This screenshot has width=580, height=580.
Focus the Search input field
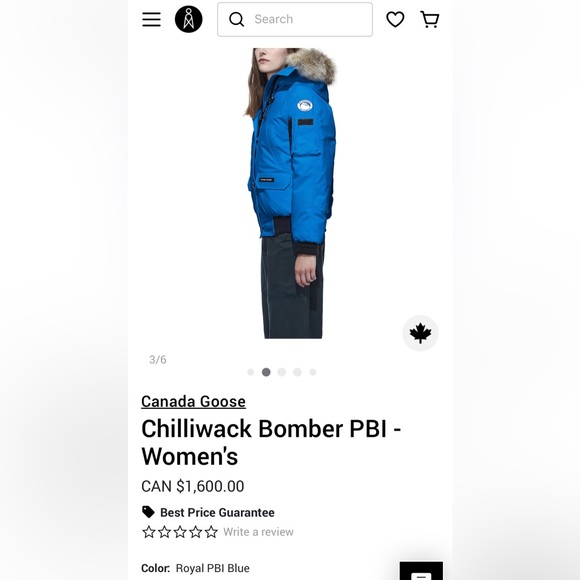tap(295, 19)
